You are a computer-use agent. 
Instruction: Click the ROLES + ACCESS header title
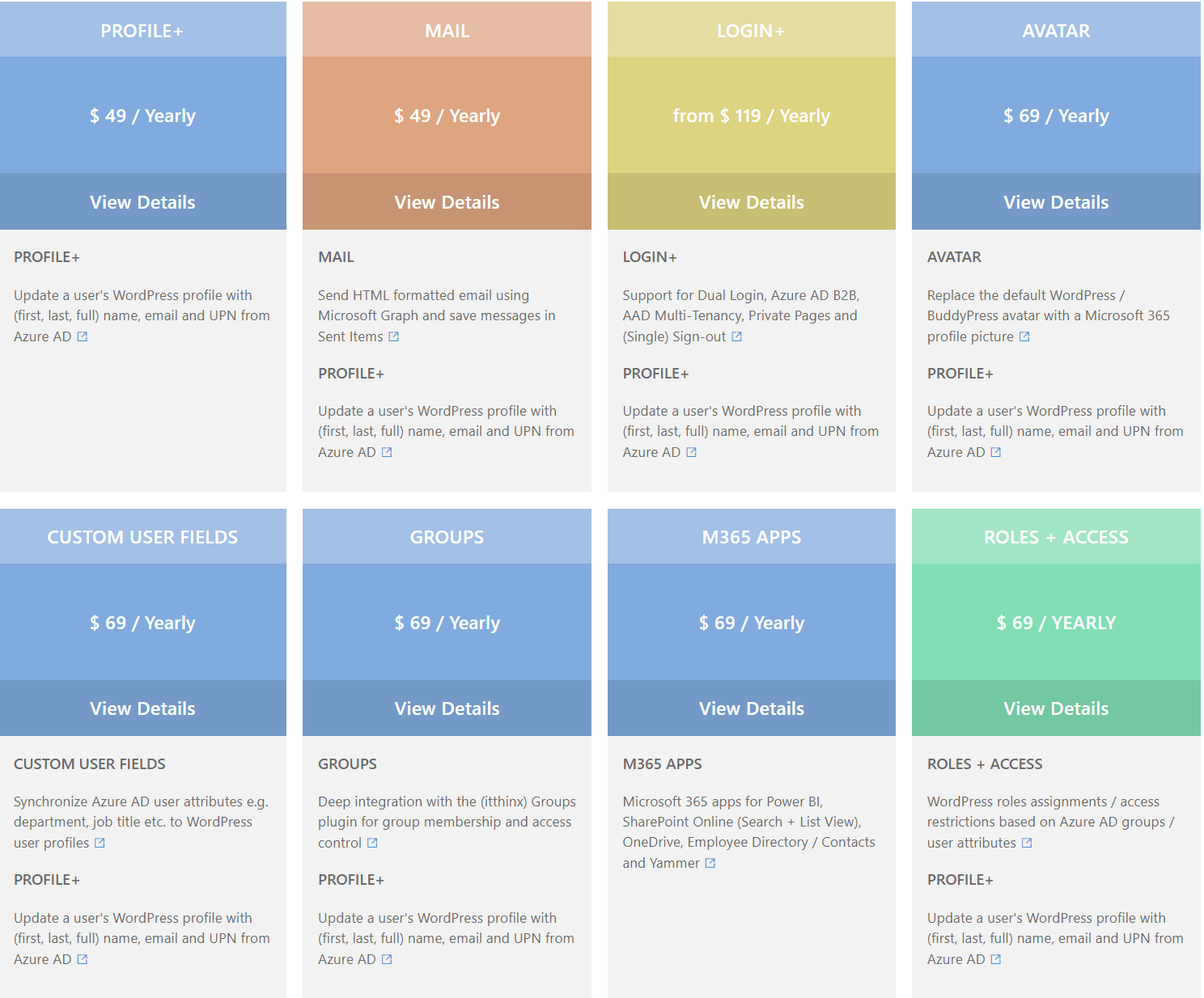pos(1056,537)
